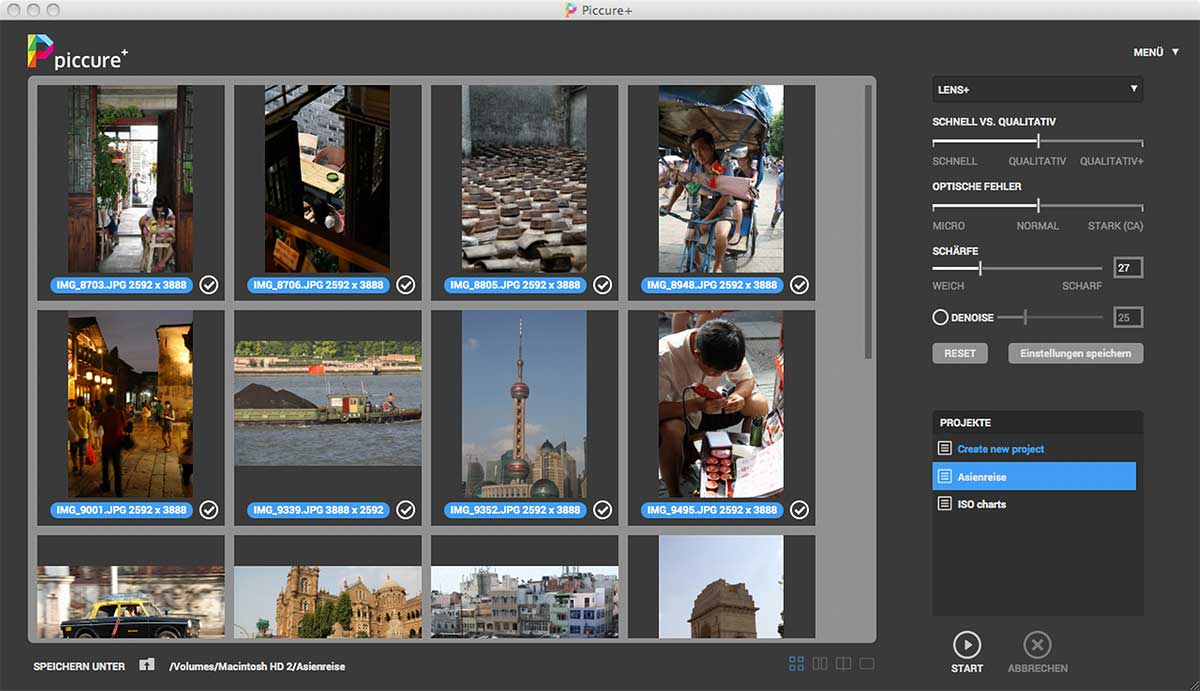This screenshot has width=1200, height=691.
Task: Click the START play icon
Action: click(966, 644)
